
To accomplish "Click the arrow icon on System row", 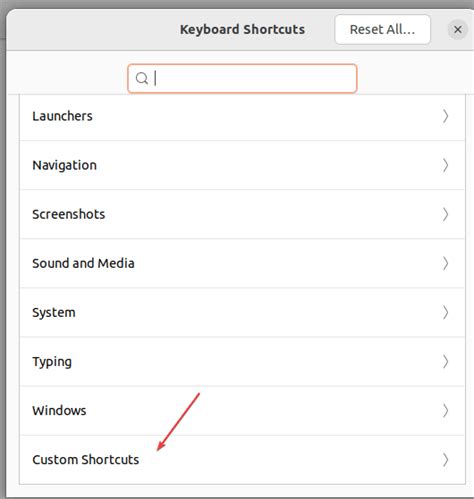I will click(x=445, y=313).
